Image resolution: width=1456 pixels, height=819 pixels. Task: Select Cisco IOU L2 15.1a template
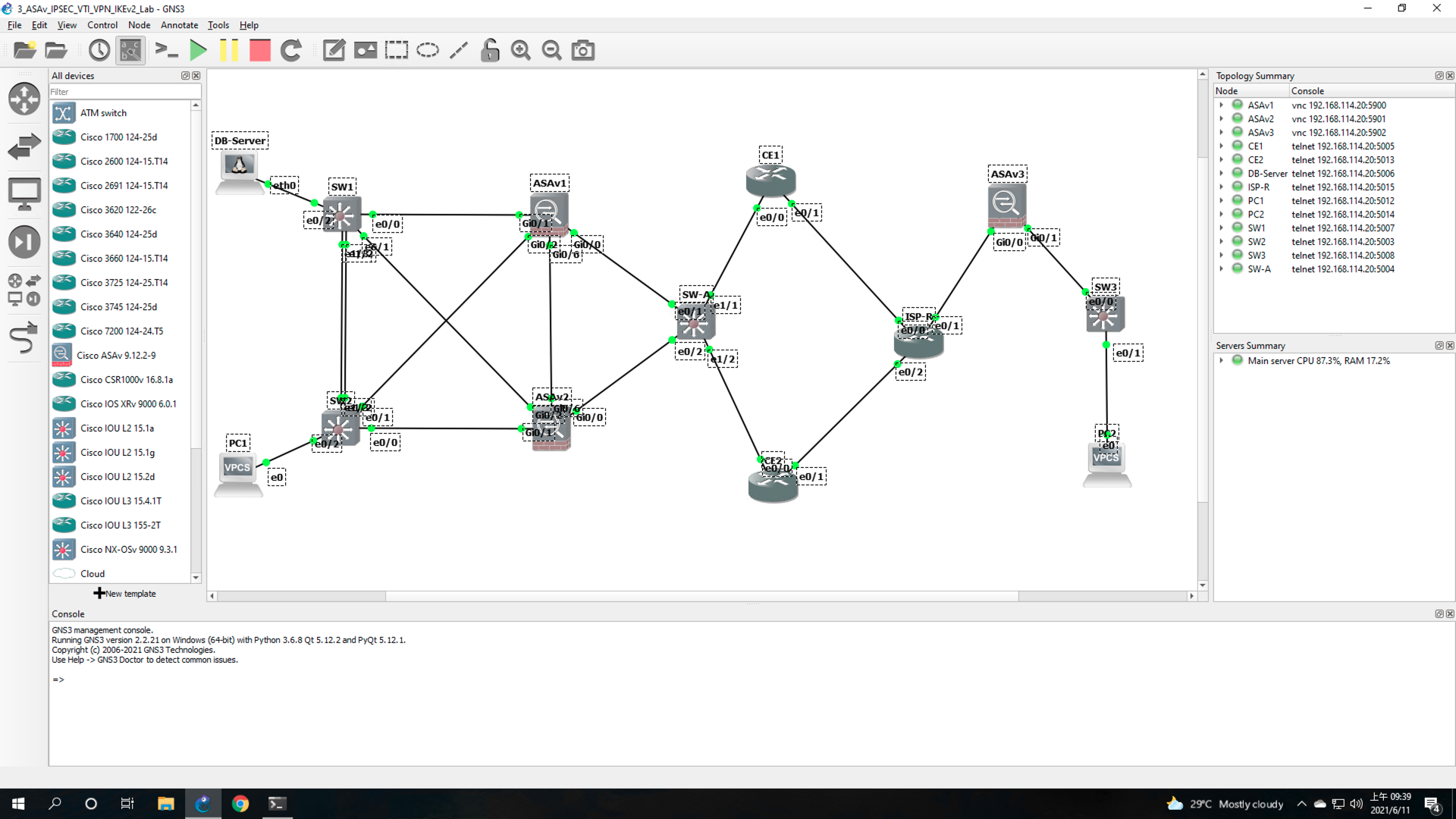(x=120, y=428)
